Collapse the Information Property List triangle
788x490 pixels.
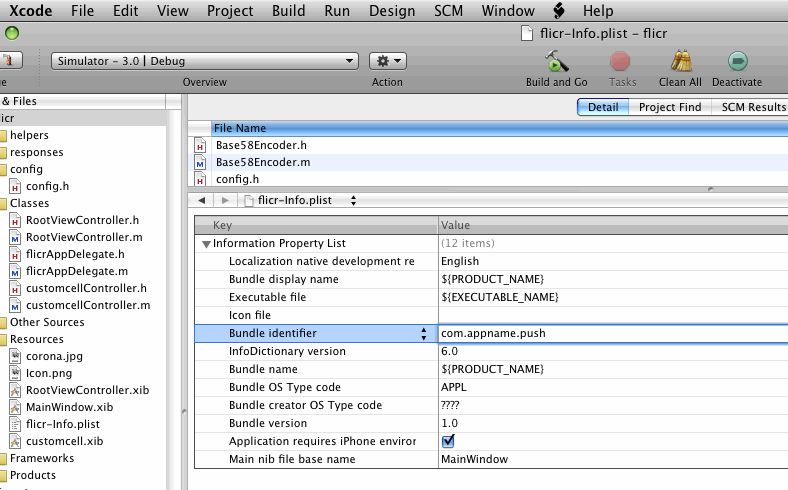coord(206,244)
